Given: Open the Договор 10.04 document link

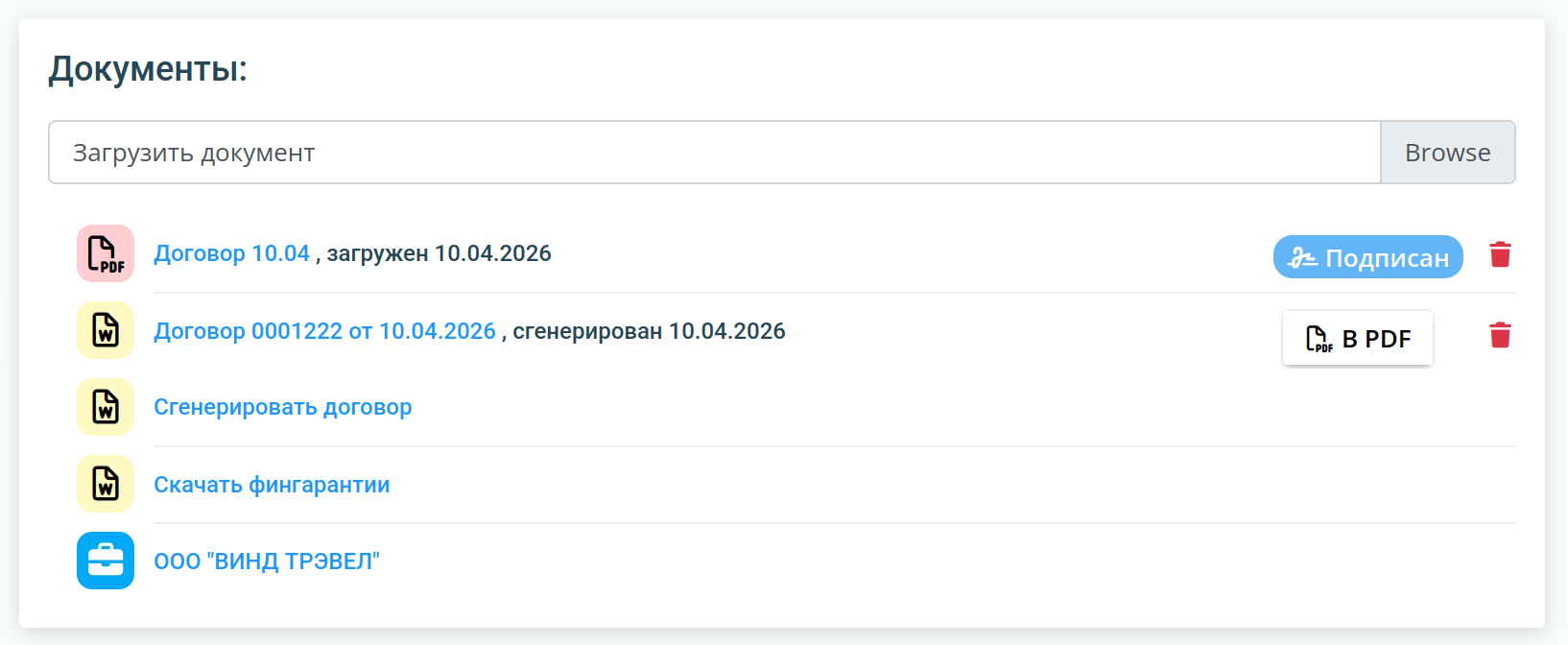Looking at the screenshot, I should pos(232,253).
